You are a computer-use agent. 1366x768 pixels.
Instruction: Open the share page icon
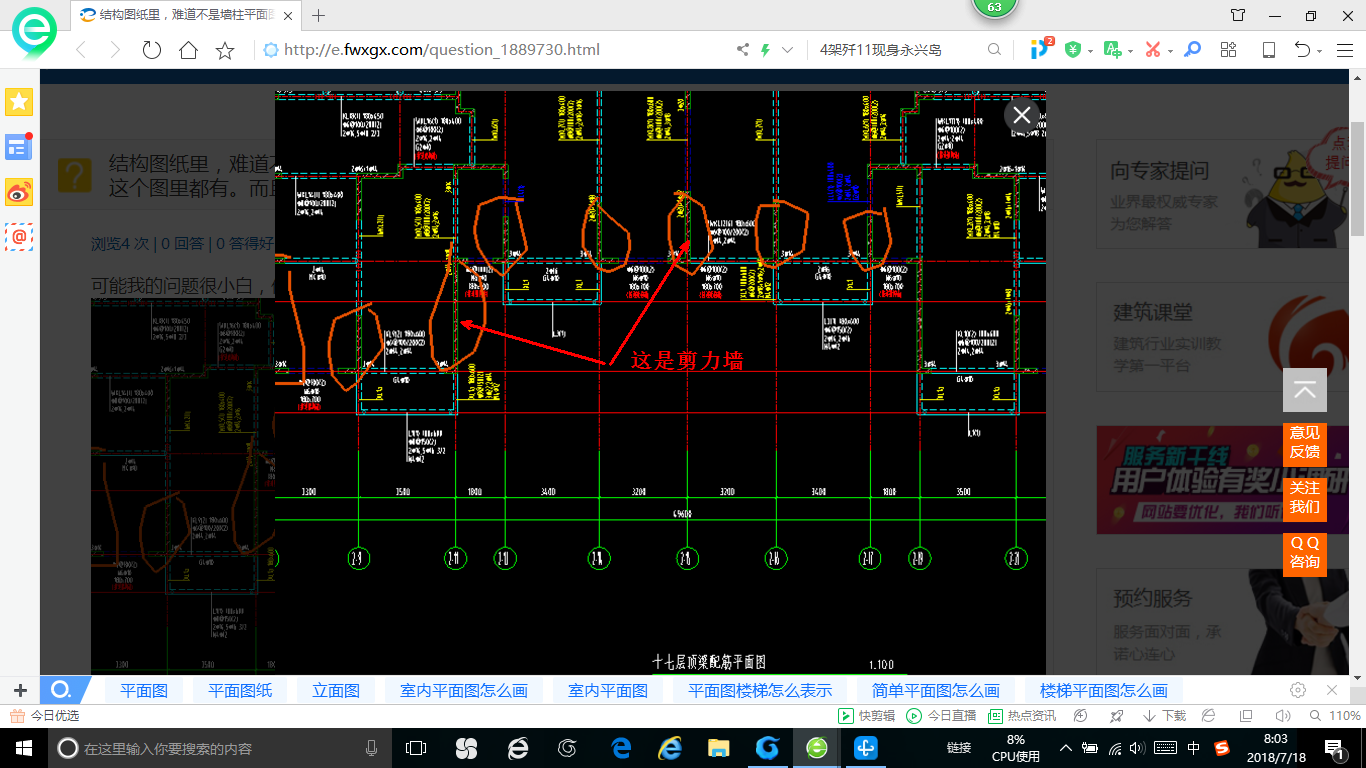pyautogui.click(x=743, y=50)
